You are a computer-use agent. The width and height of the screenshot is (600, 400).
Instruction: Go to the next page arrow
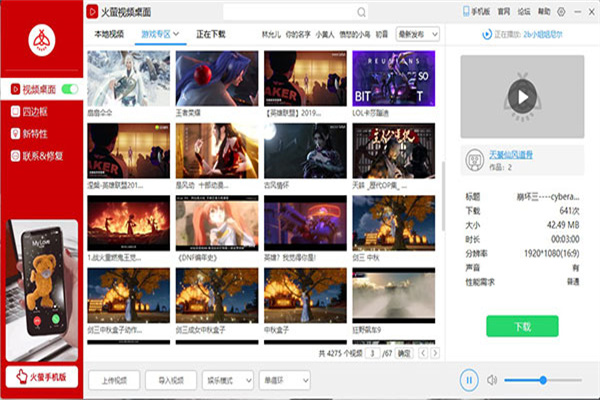click(x=435, y=353)
